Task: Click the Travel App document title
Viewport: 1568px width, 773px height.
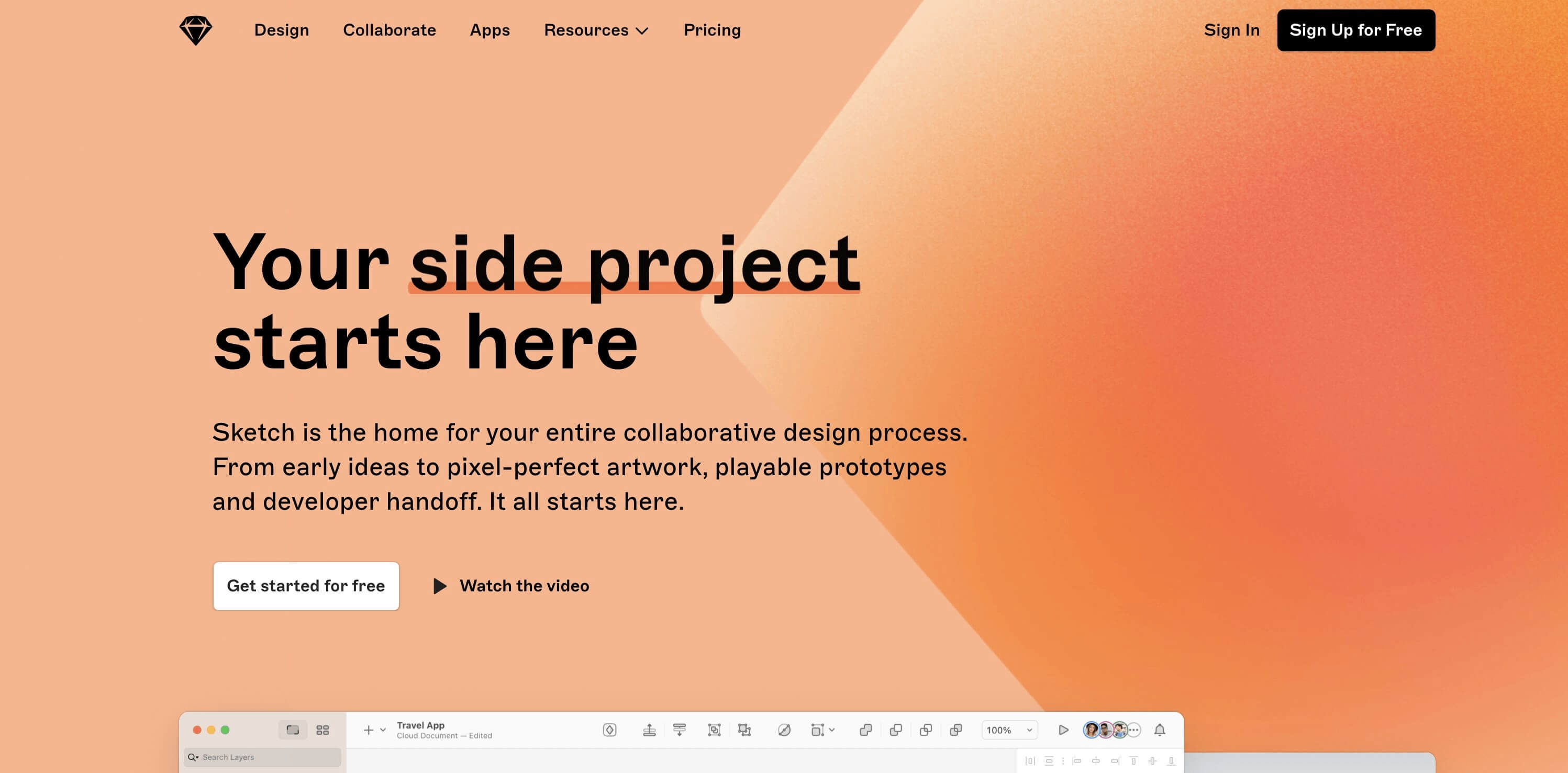Action: pyautogui.click(x=420, y=725)
